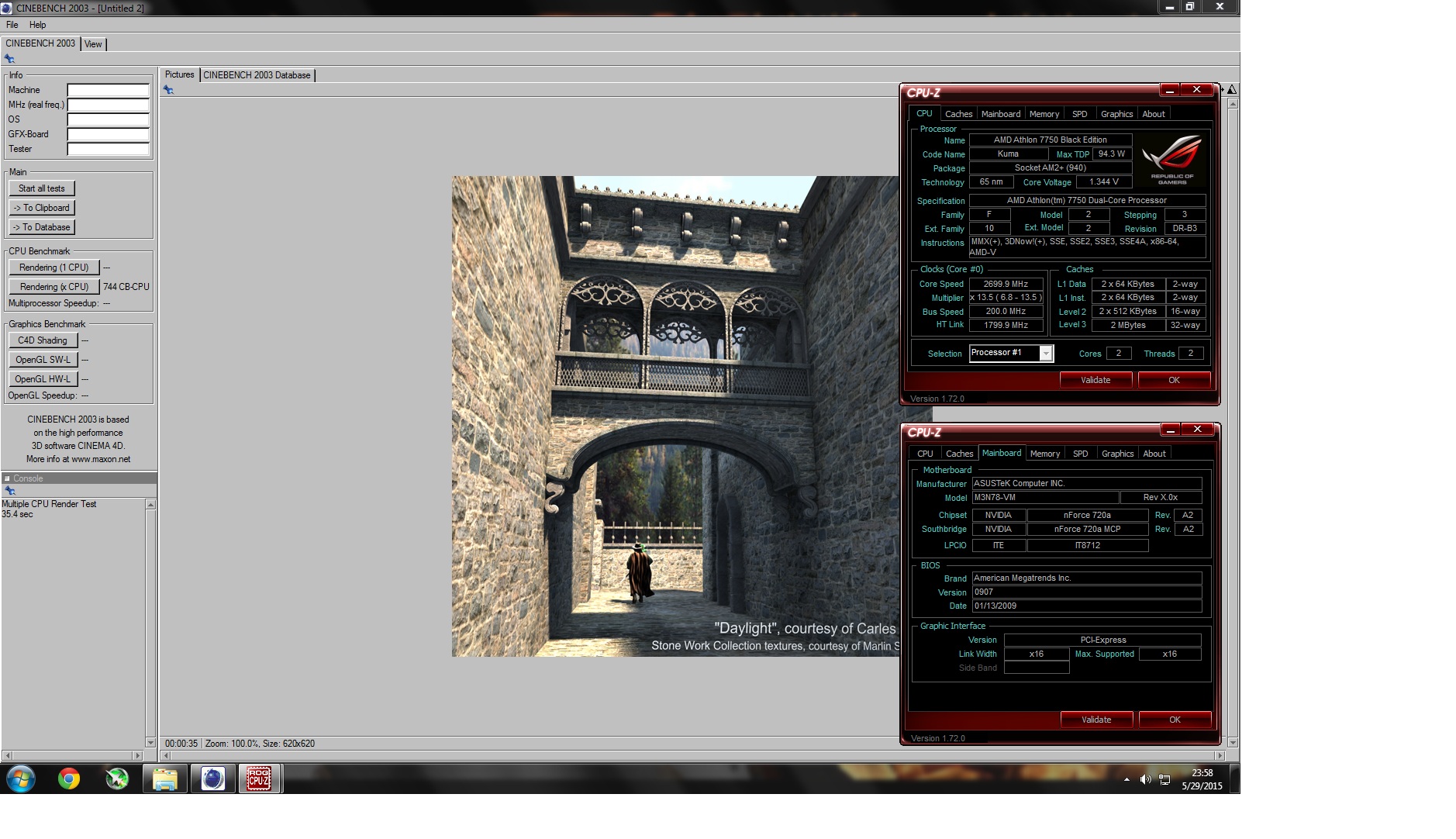This screenshot has width=1456, height=839.
Task: Open the File menu
Action: click(x=12, y=25)
